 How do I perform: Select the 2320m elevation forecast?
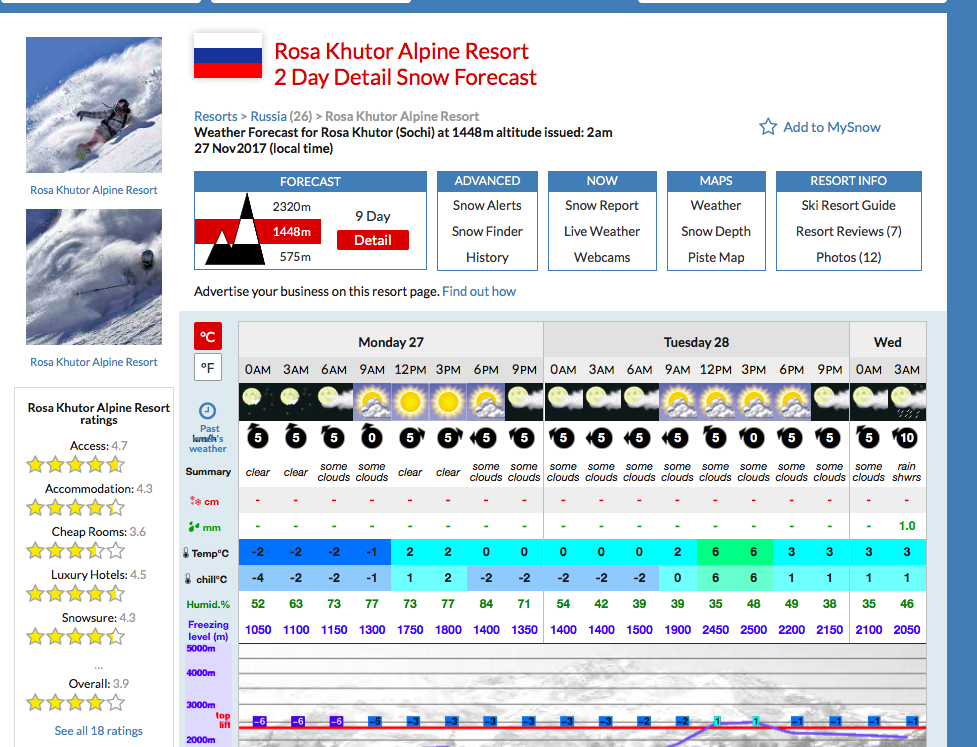pos(292,206)
